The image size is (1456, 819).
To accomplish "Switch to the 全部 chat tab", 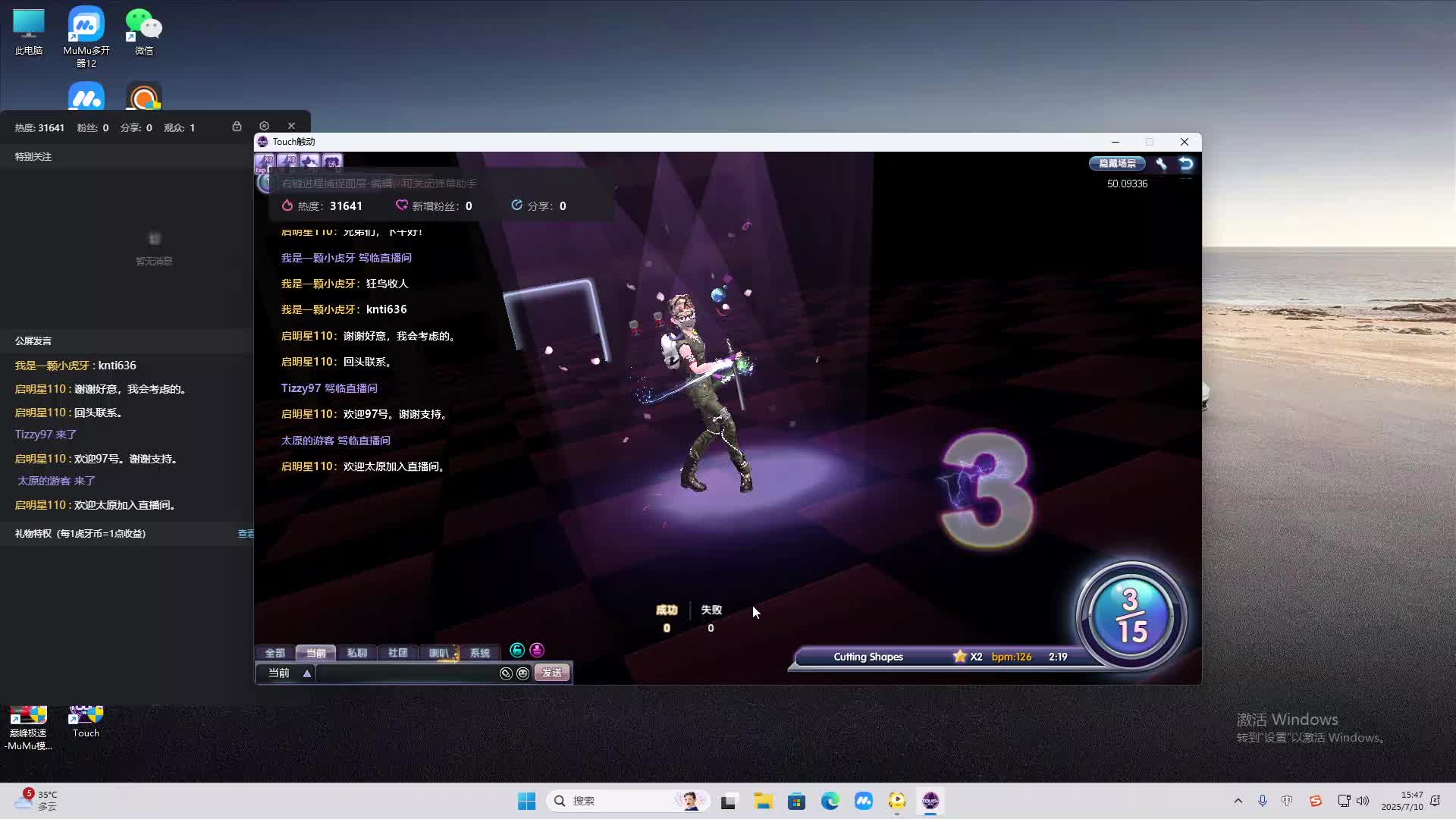I will (275, 653).
